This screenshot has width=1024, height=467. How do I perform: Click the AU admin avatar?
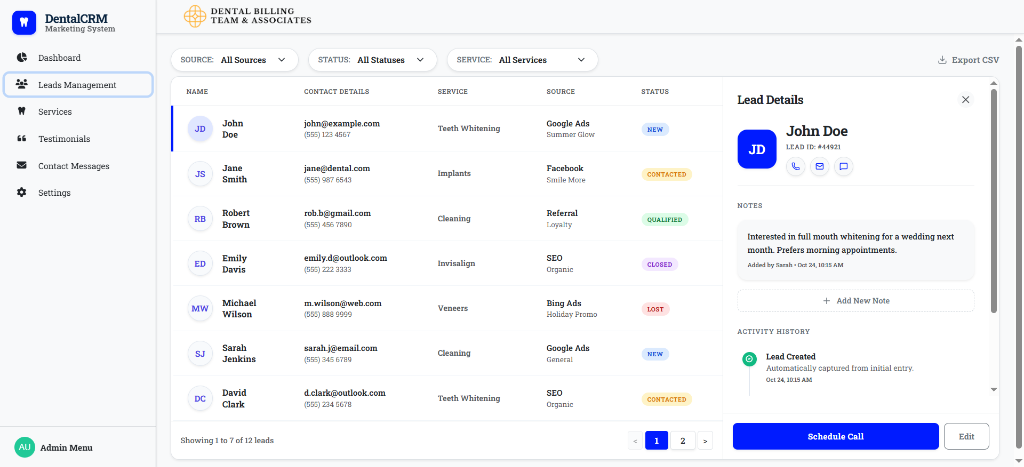24,447
